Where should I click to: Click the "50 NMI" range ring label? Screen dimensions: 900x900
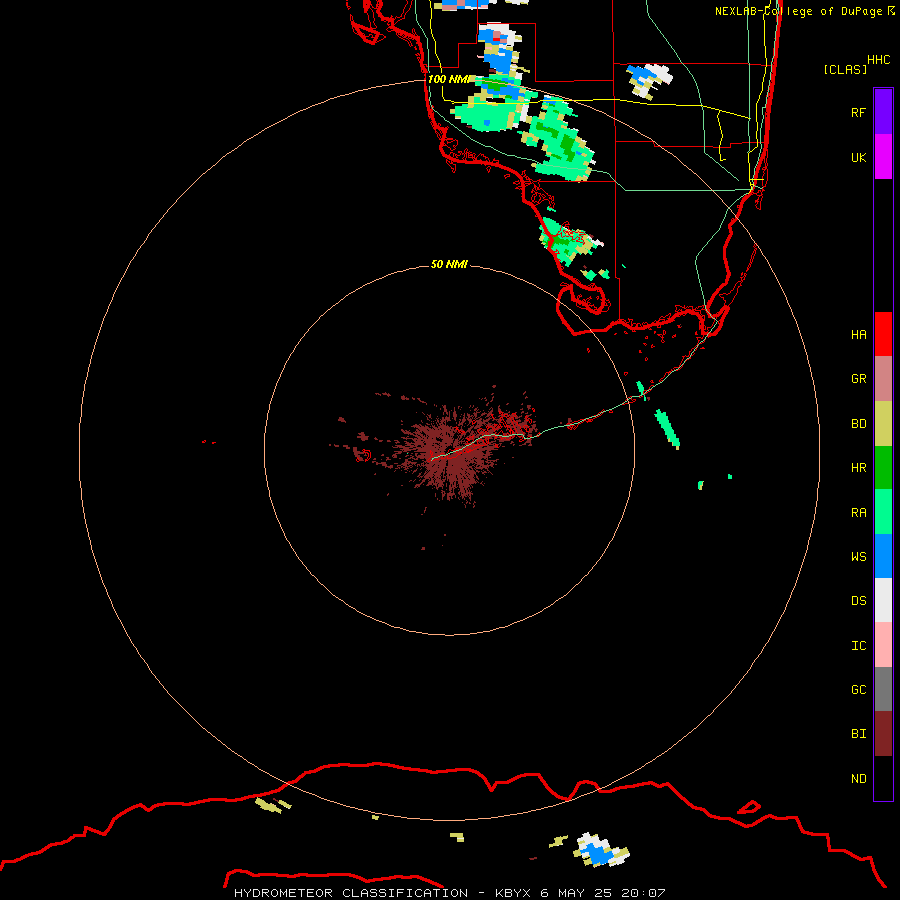click(x=449, y=264)
